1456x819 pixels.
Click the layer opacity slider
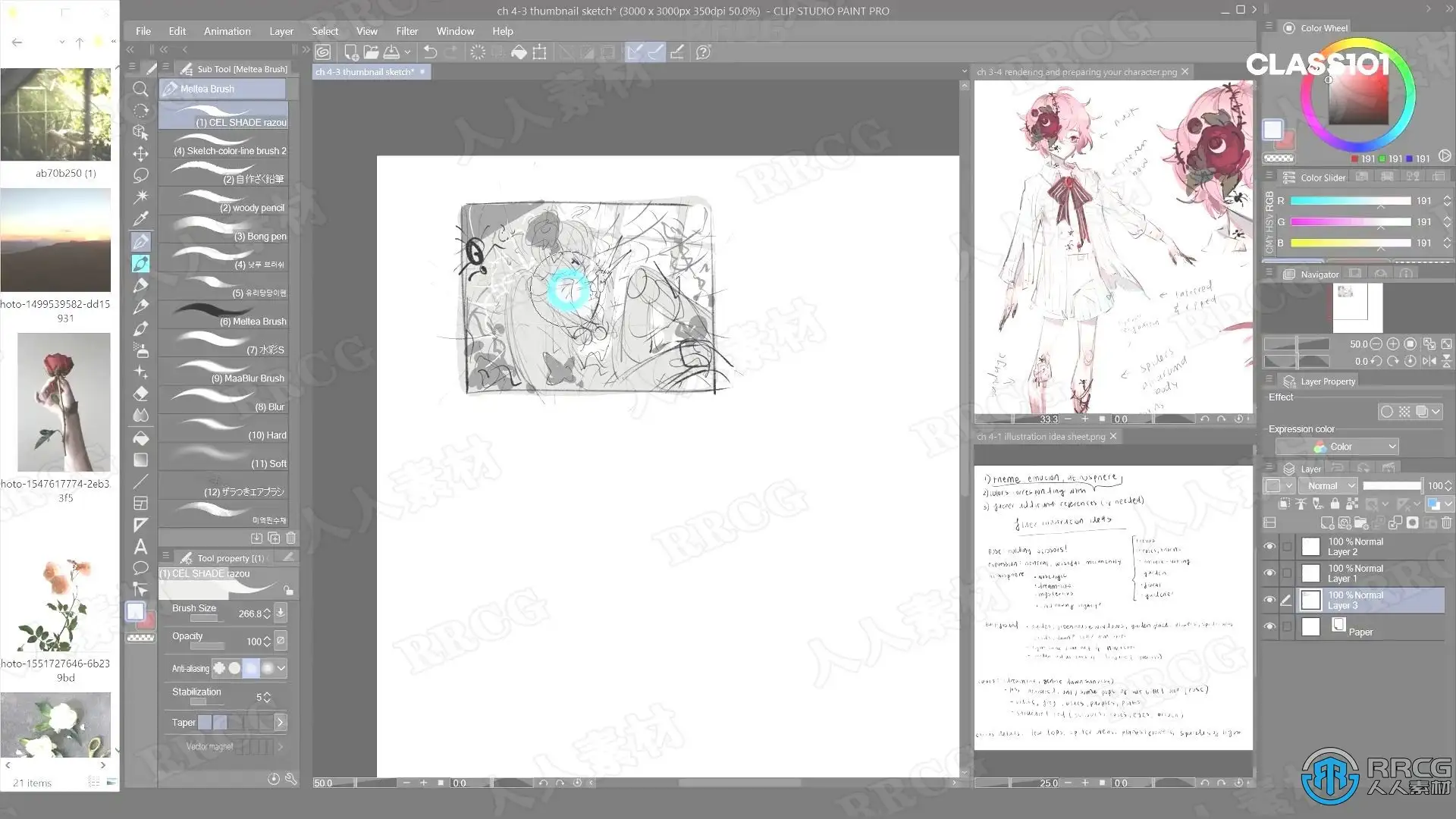point(1392,485)
